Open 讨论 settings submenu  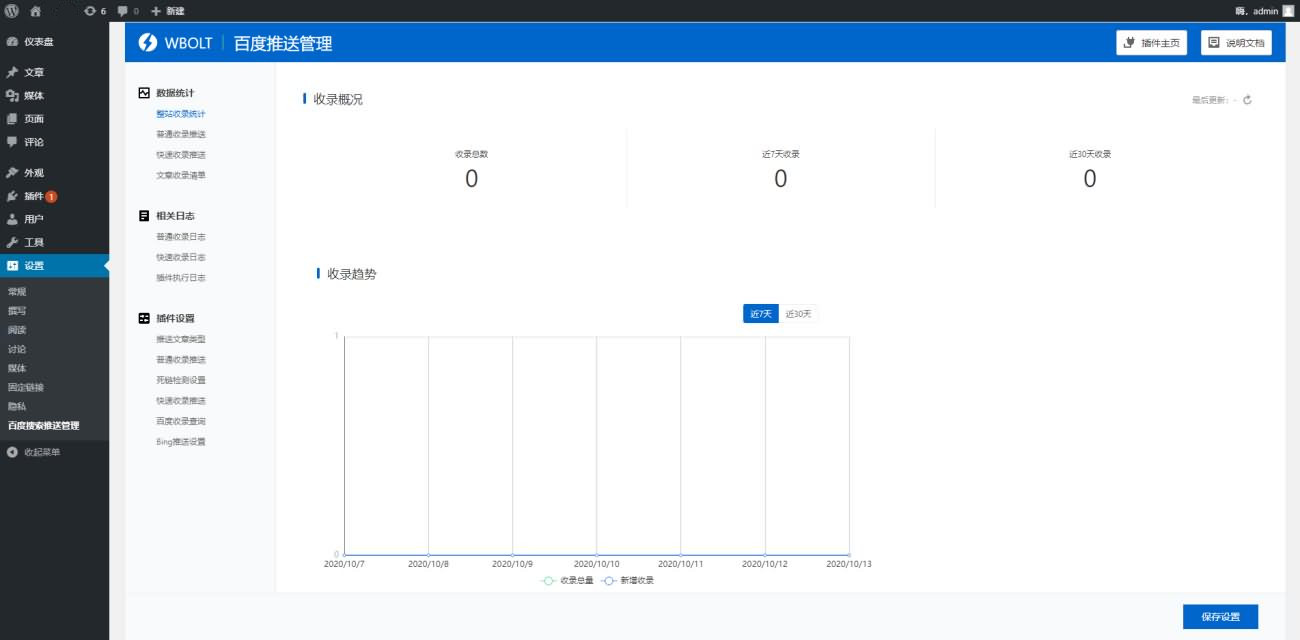coord(17,349)
